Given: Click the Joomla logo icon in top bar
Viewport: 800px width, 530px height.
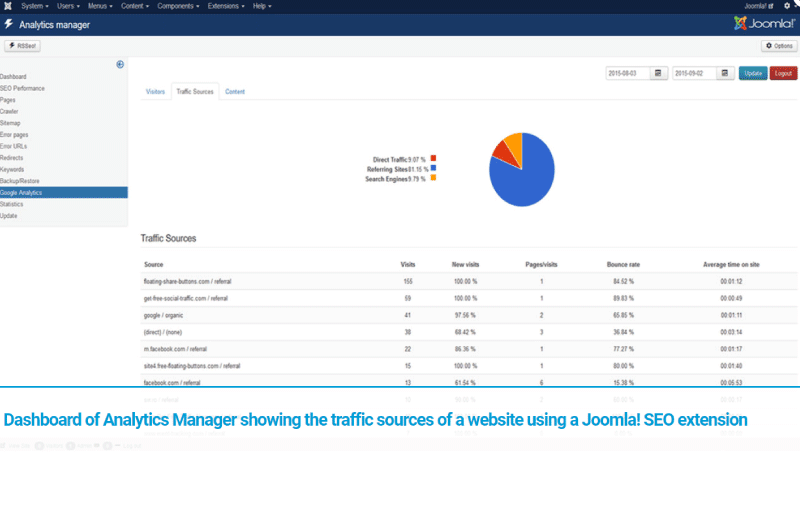Looking at the screenshot, I should (x=8, y=6).
